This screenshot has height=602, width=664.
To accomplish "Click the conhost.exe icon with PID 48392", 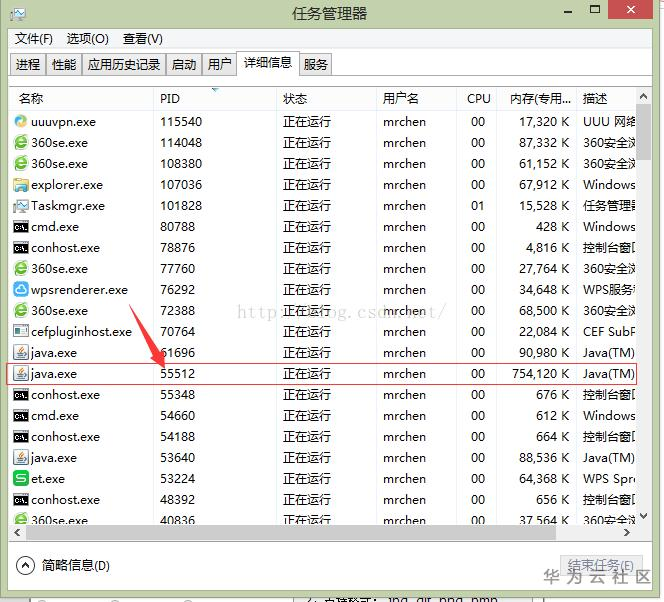I will tap(21, 500).
